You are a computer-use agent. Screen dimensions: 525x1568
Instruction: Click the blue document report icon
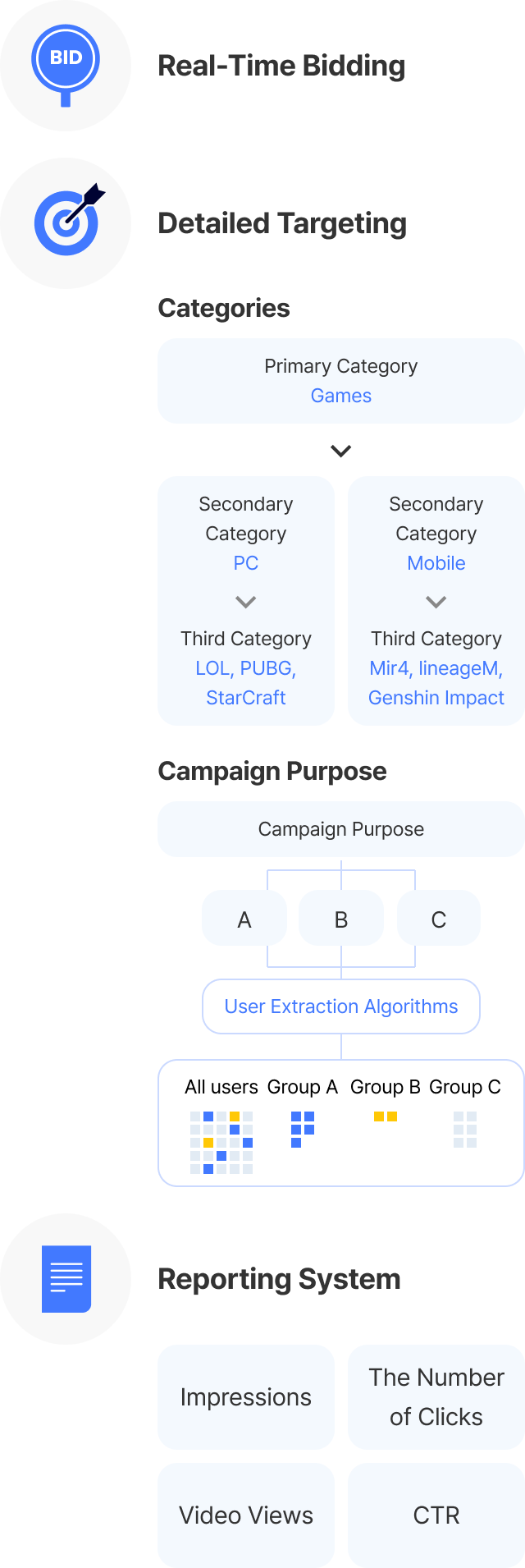(66, 1279)
